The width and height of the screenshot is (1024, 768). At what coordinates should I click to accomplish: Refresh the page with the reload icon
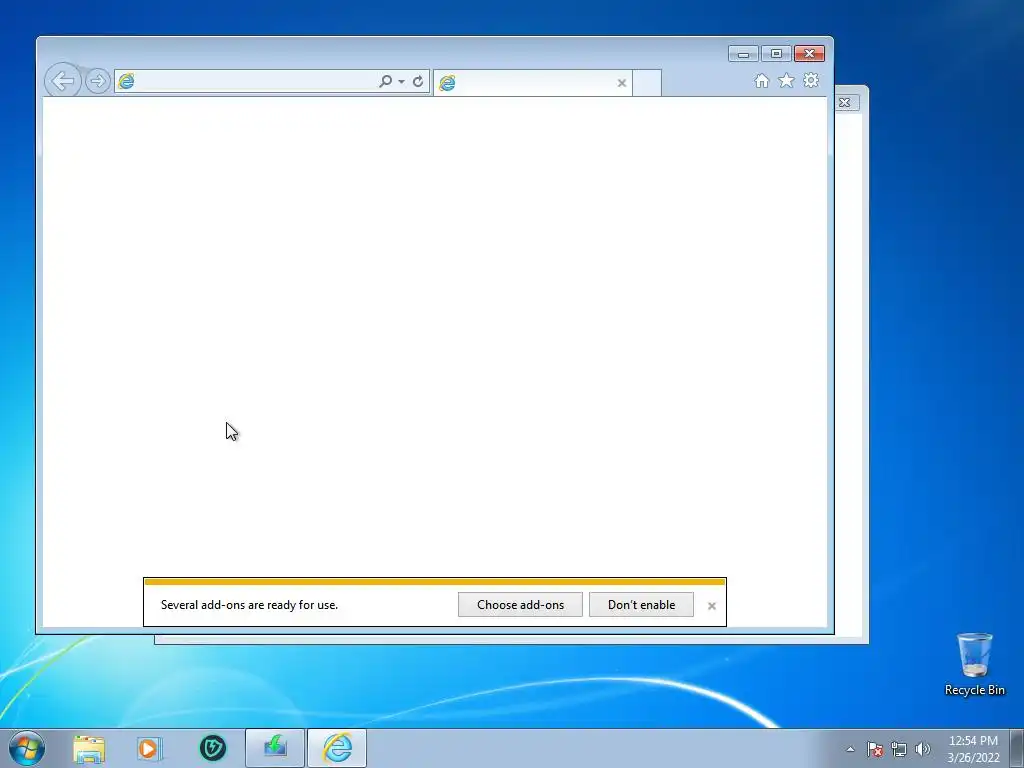click(418, 82)
